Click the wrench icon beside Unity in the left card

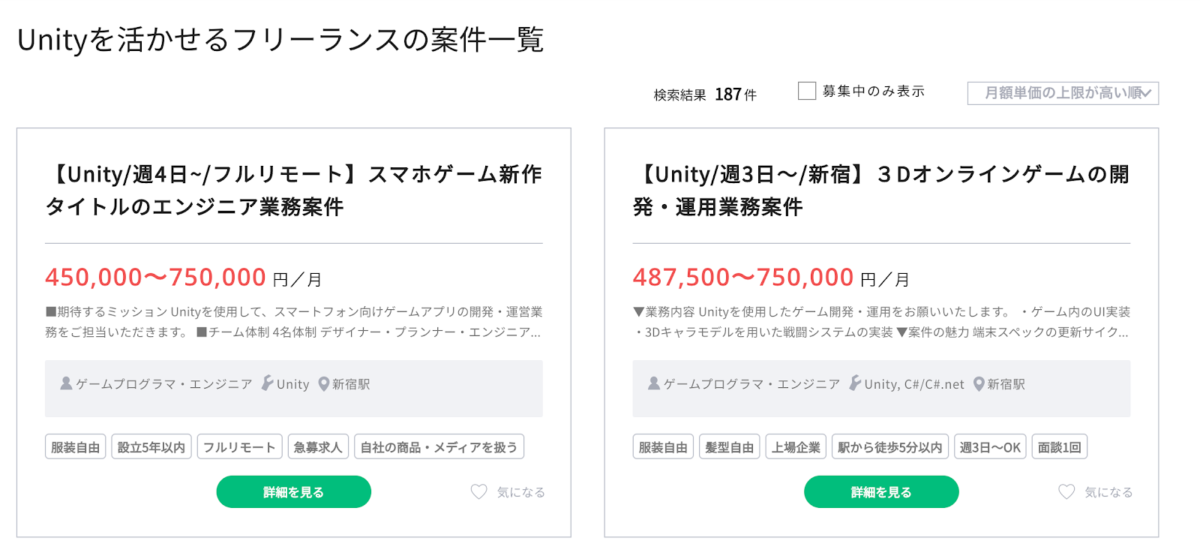click(267, 383)
